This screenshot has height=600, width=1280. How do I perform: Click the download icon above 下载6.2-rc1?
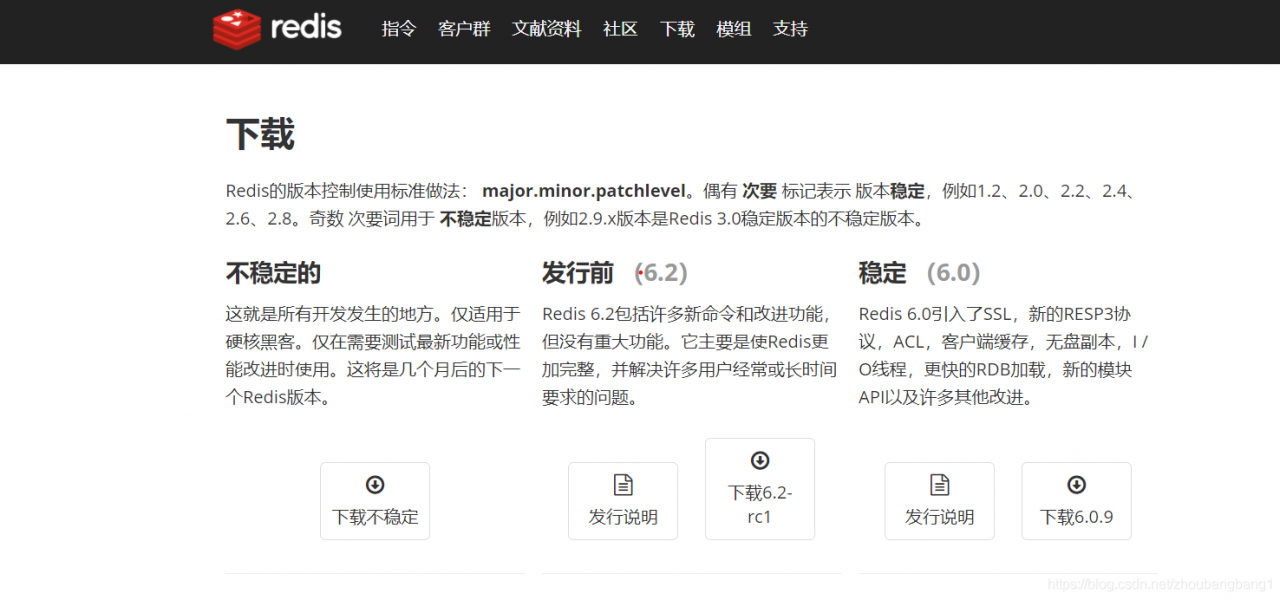click(x=760, y=461)
